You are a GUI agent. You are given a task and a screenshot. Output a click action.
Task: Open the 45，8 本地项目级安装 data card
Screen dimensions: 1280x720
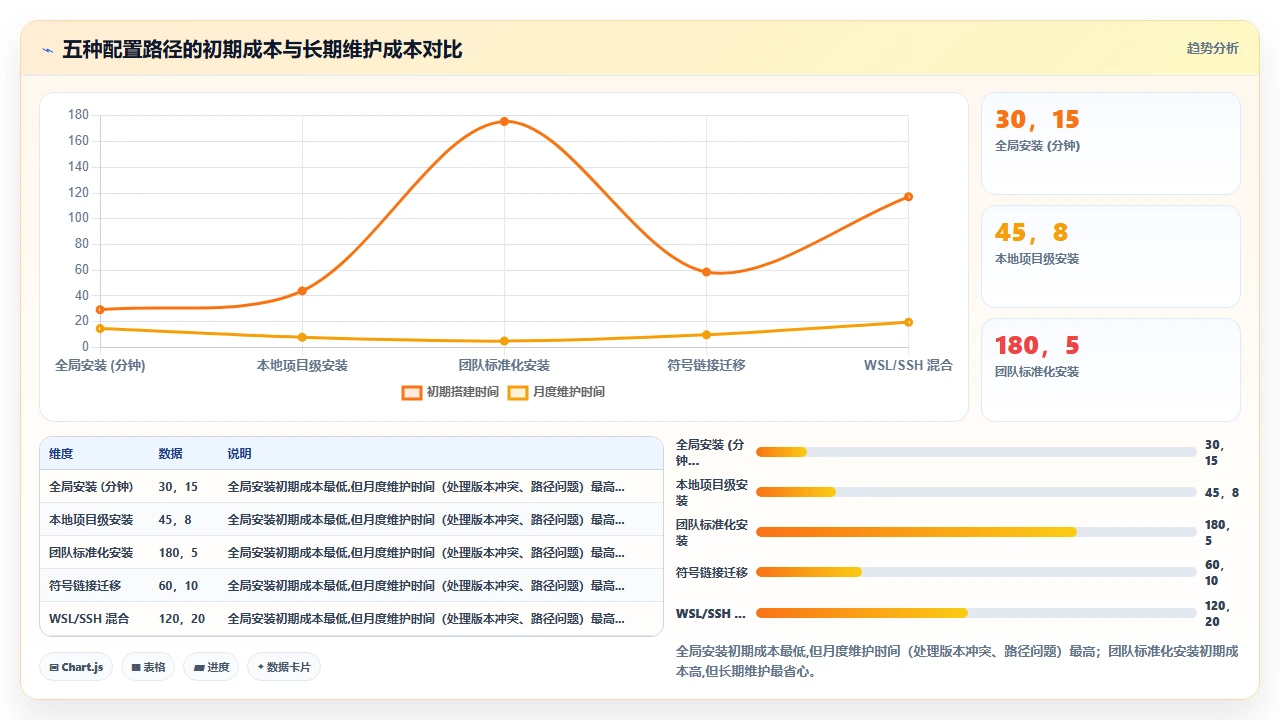coord(1110,256)
